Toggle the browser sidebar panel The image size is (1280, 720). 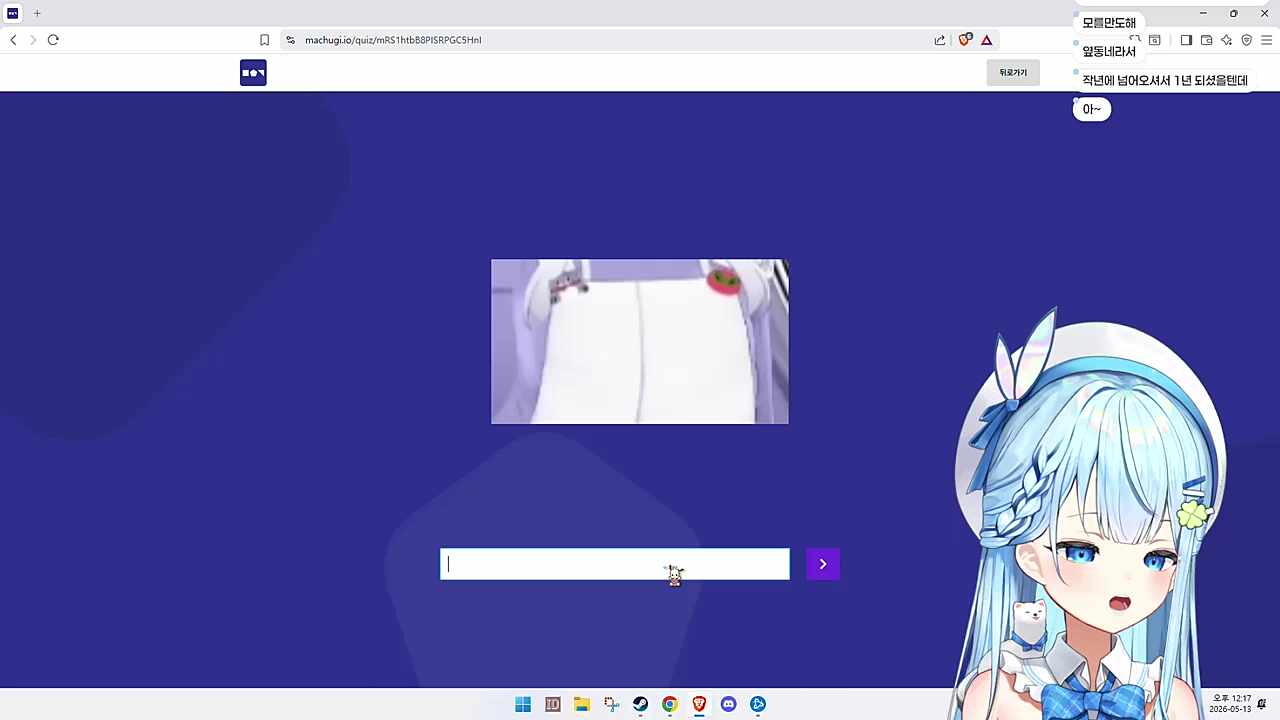1186,40
